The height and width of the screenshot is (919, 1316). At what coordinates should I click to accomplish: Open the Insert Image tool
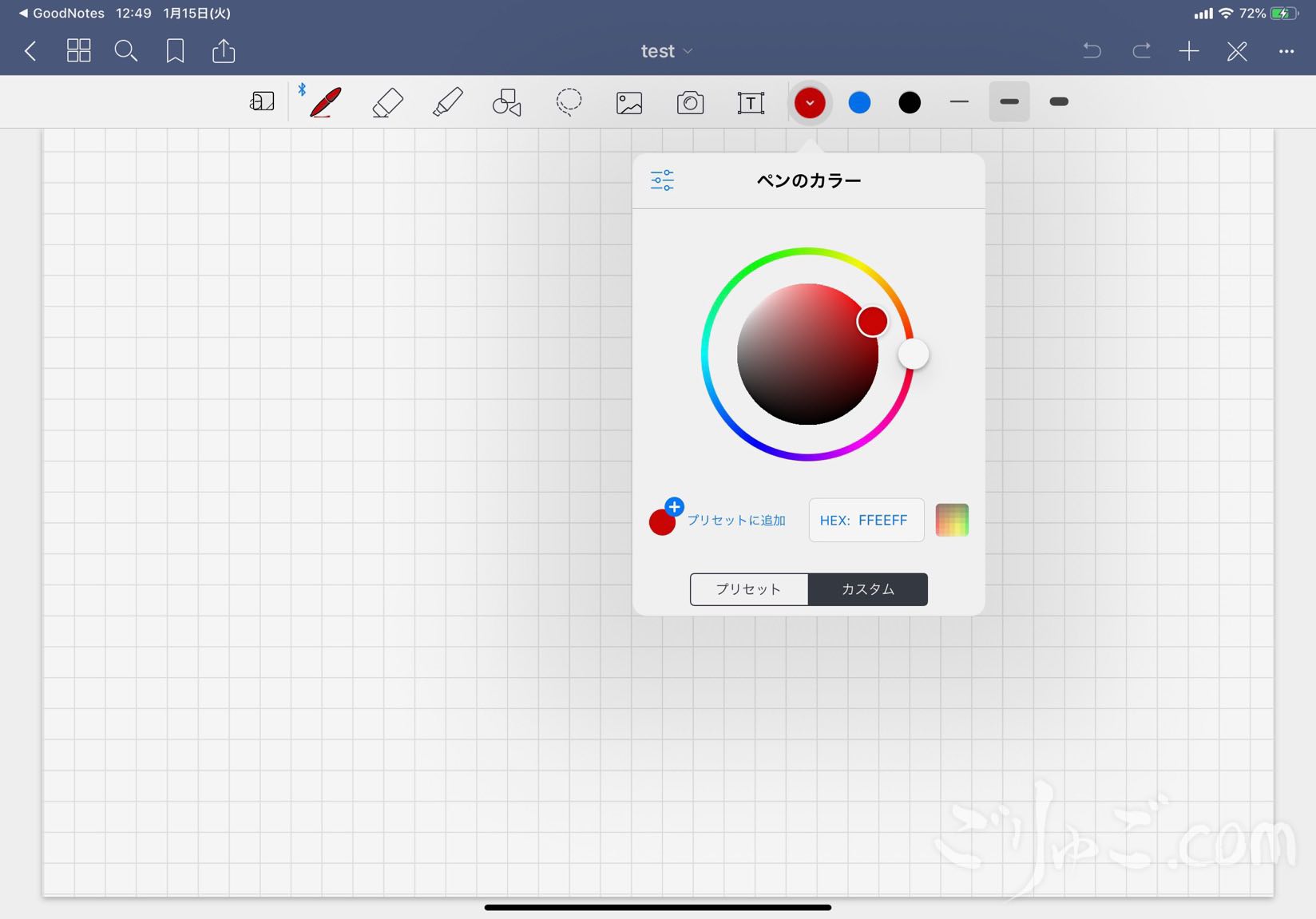[x=629, y=103]
